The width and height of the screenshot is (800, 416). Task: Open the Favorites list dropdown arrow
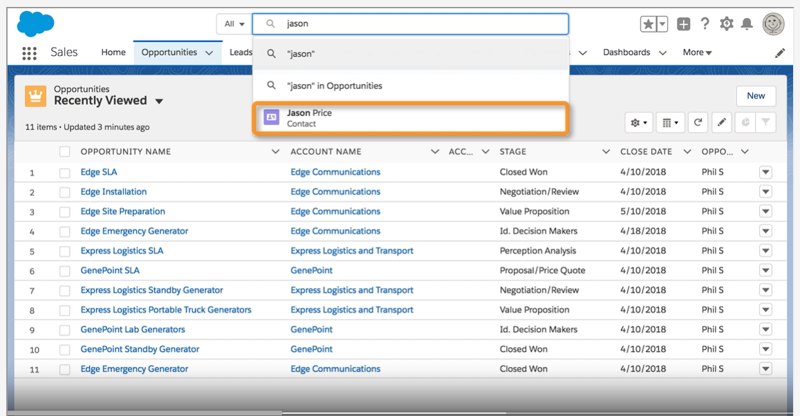point(662,23)
